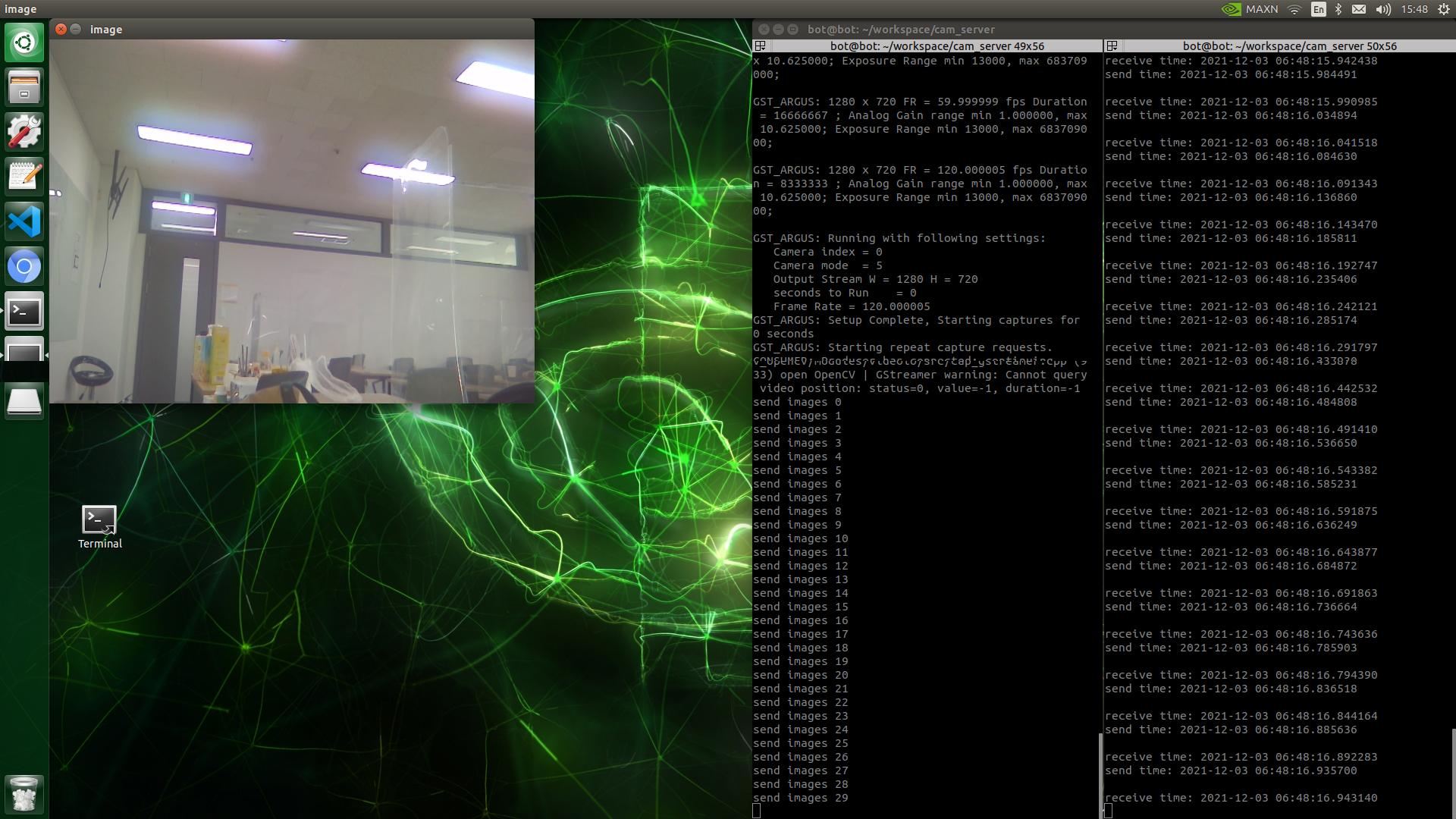
Task: Launch System Settings tools from the launcher
Action: pyautogui.click(x=24, y=131)
